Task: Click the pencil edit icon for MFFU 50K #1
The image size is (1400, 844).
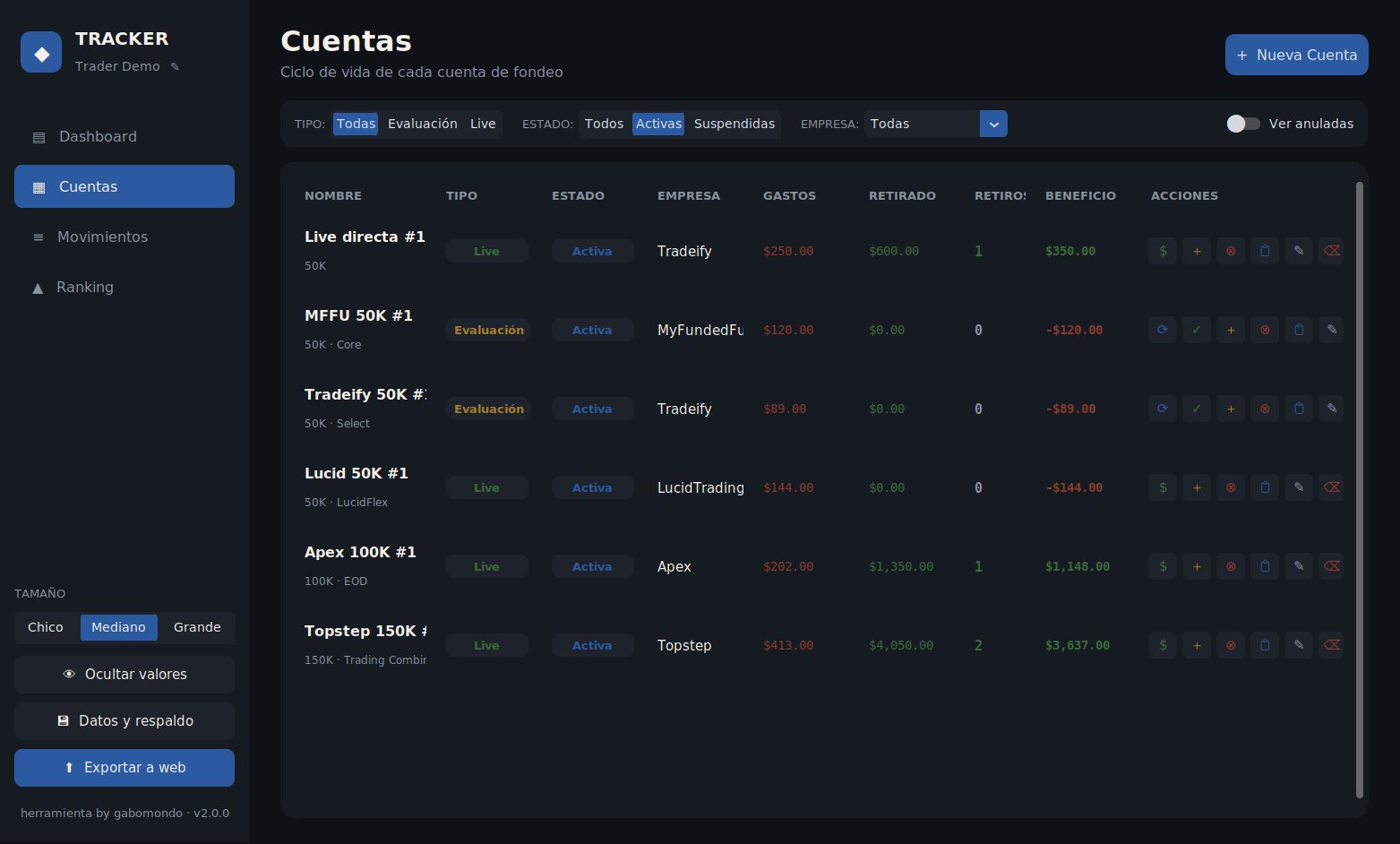Action: coord(1332,330)
